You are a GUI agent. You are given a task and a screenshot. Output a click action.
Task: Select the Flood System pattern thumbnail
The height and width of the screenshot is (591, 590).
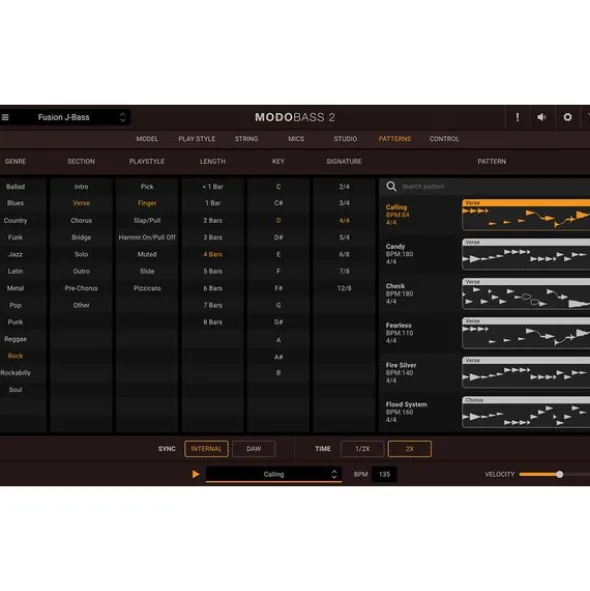(526, 412)
